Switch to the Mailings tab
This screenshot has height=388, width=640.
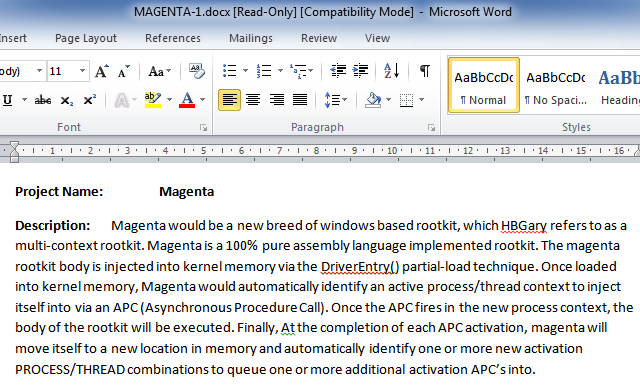pos(251,38)
